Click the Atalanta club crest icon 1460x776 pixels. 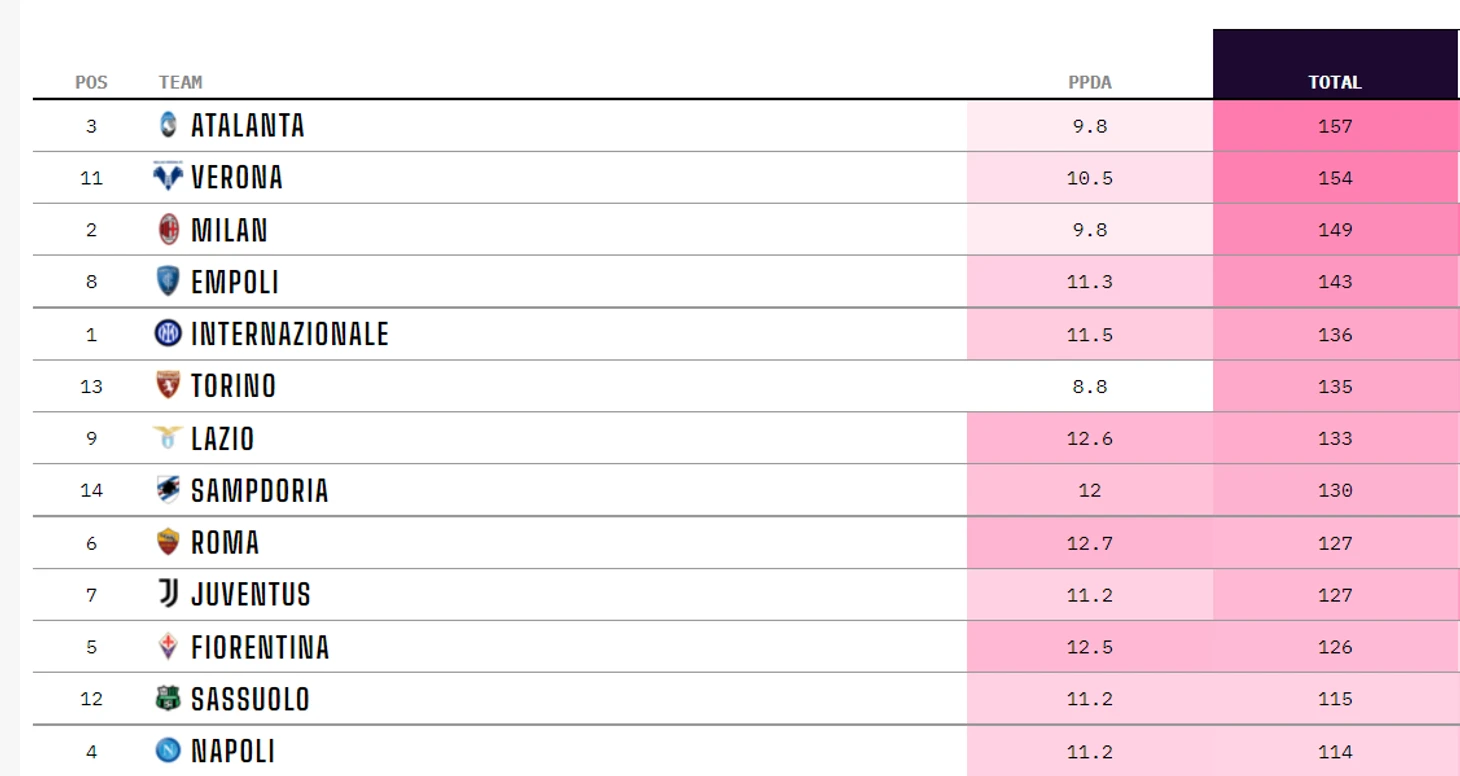(x=168, y=125)
